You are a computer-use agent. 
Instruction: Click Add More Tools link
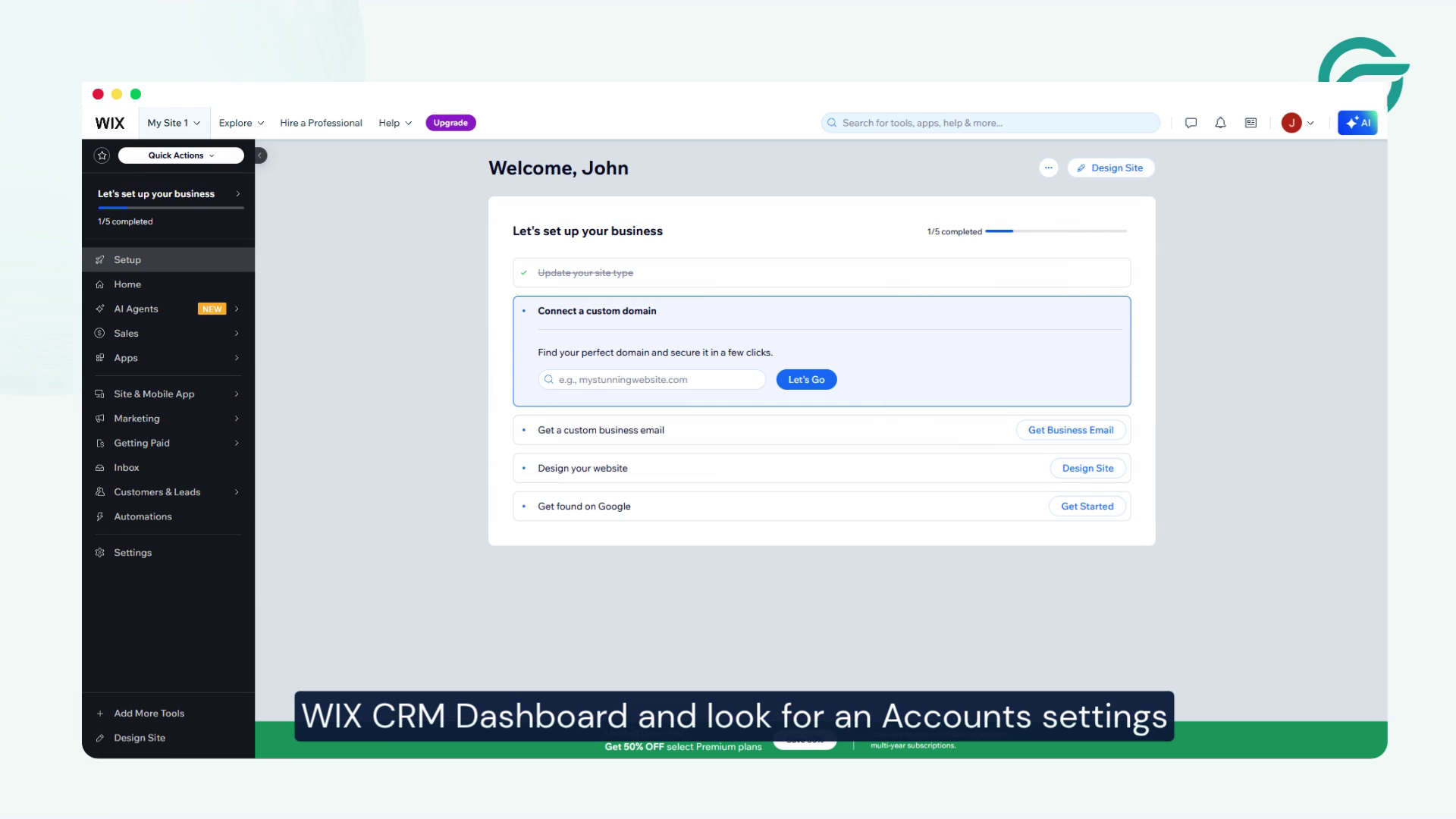click(x=149, y=714)
